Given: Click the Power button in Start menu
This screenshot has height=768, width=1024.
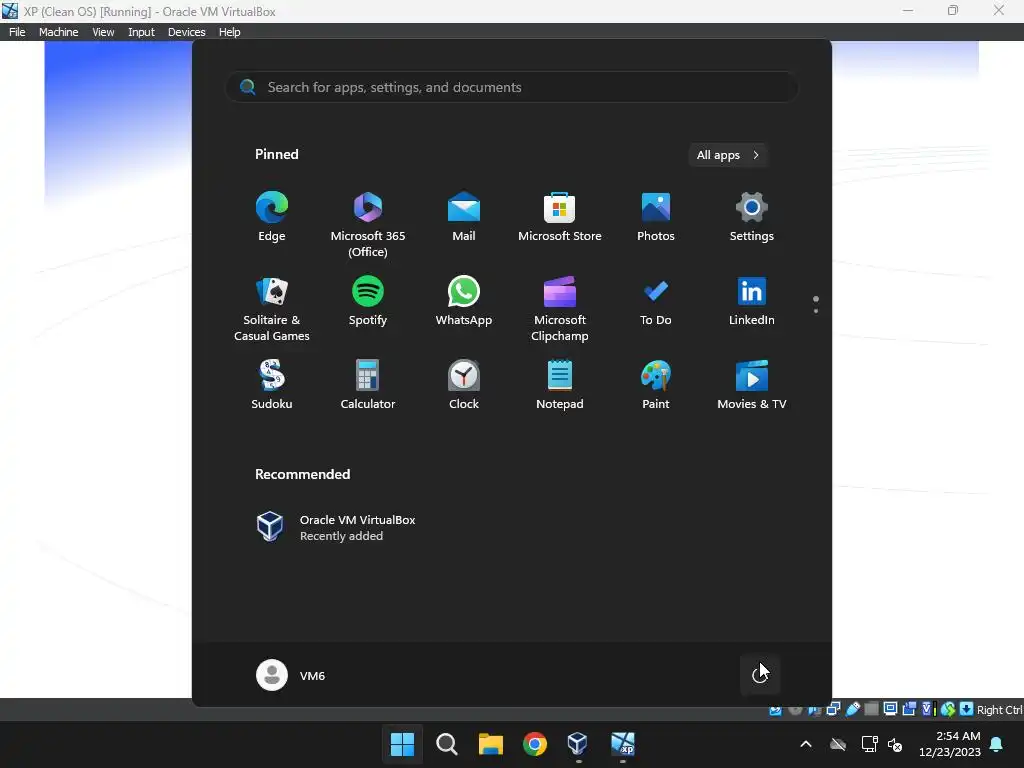Looking at the screenshot, I should coord(760,675).
